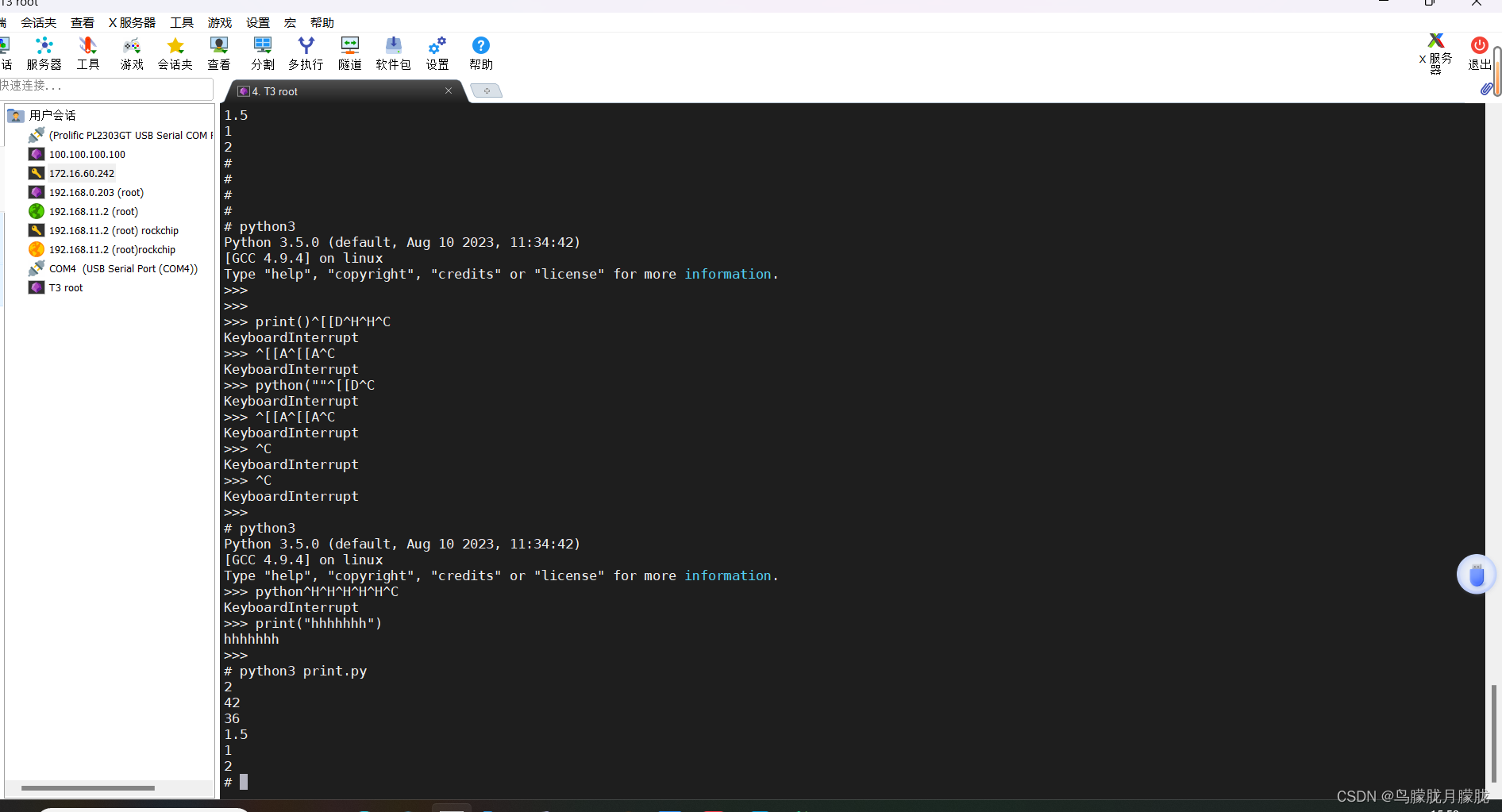
Task: Click the terminal vertical scrollbar thumb
Action: coord(1492,734)
